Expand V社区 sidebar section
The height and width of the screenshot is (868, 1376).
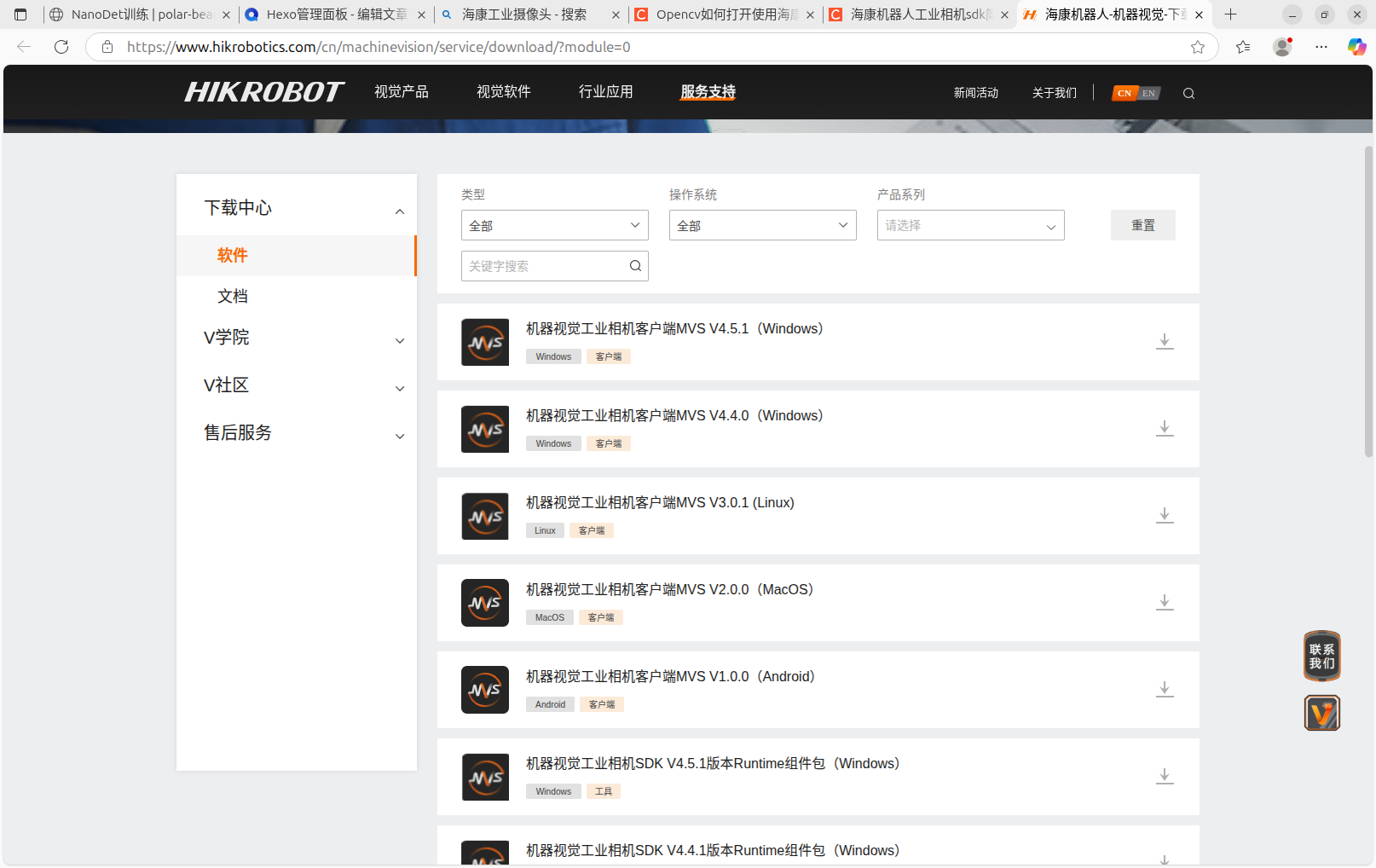(400, 389)
